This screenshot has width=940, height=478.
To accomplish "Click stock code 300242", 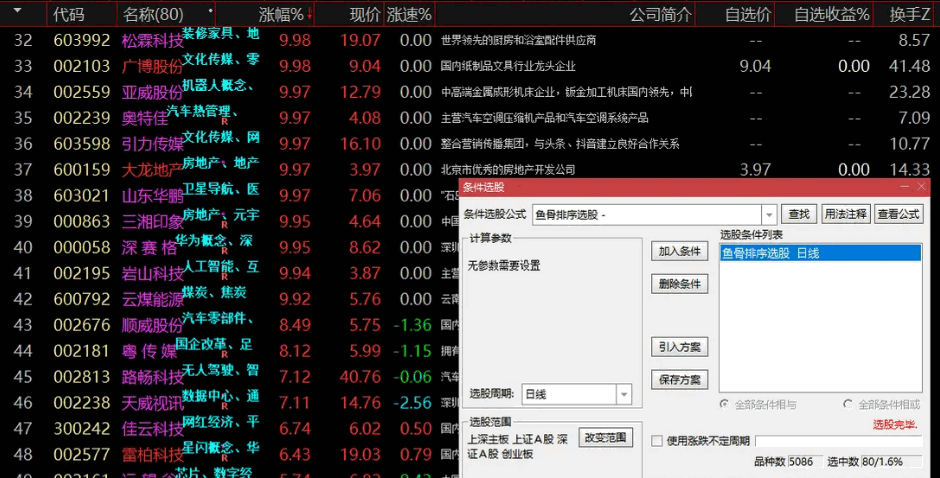I will (x=82, y=428).
